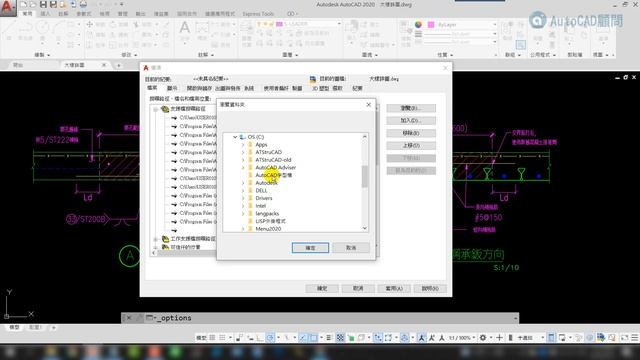
Task: Click the clean screen icon in status bar
Action: click(624, 338)
